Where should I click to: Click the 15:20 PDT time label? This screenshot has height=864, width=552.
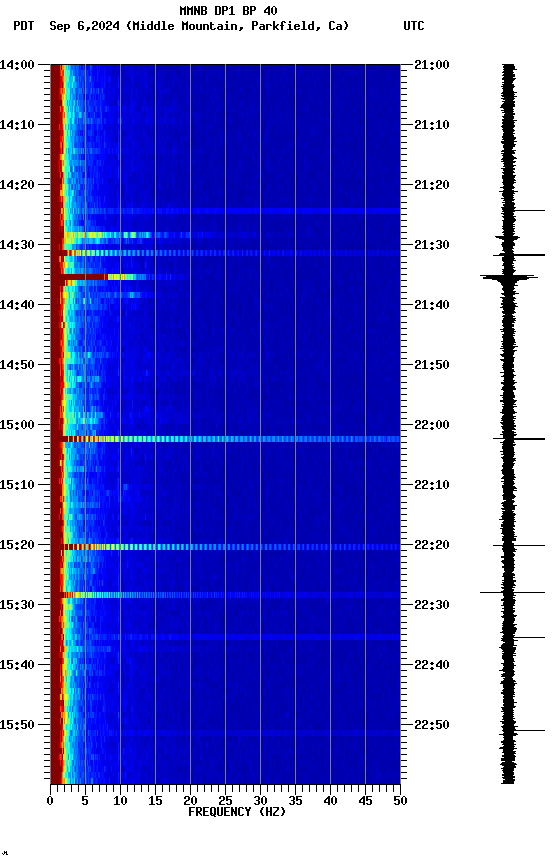(x=17, y=546)
